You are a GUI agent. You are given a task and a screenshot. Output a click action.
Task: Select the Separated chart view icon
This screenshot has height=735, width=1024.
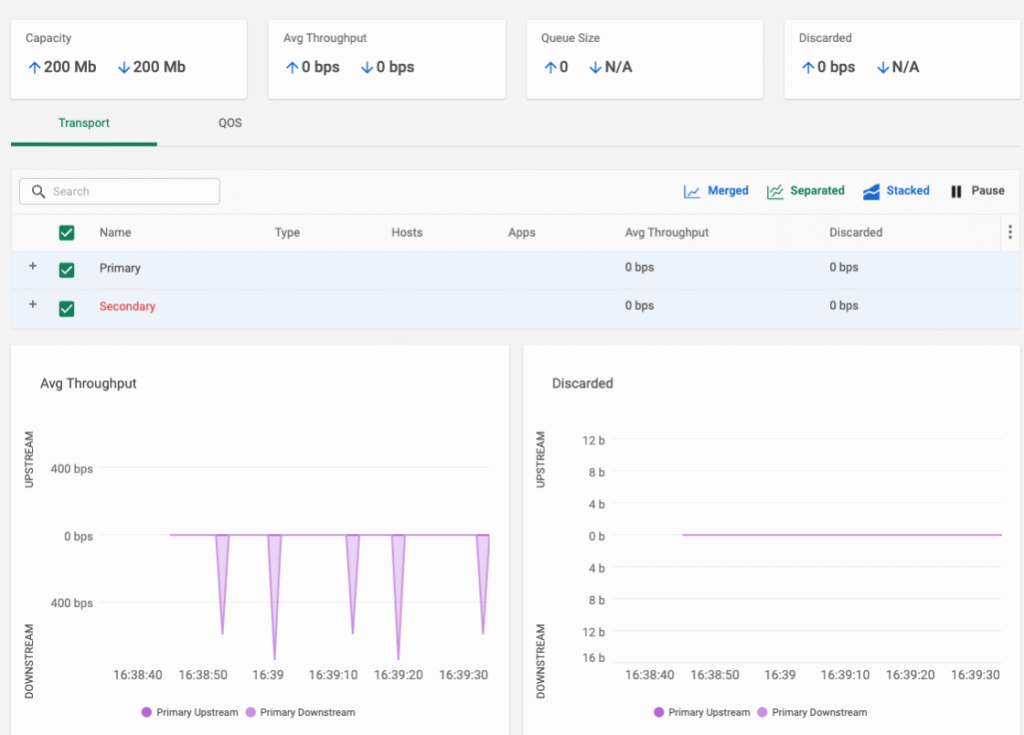pyautogui.click(x=774, y=190)
